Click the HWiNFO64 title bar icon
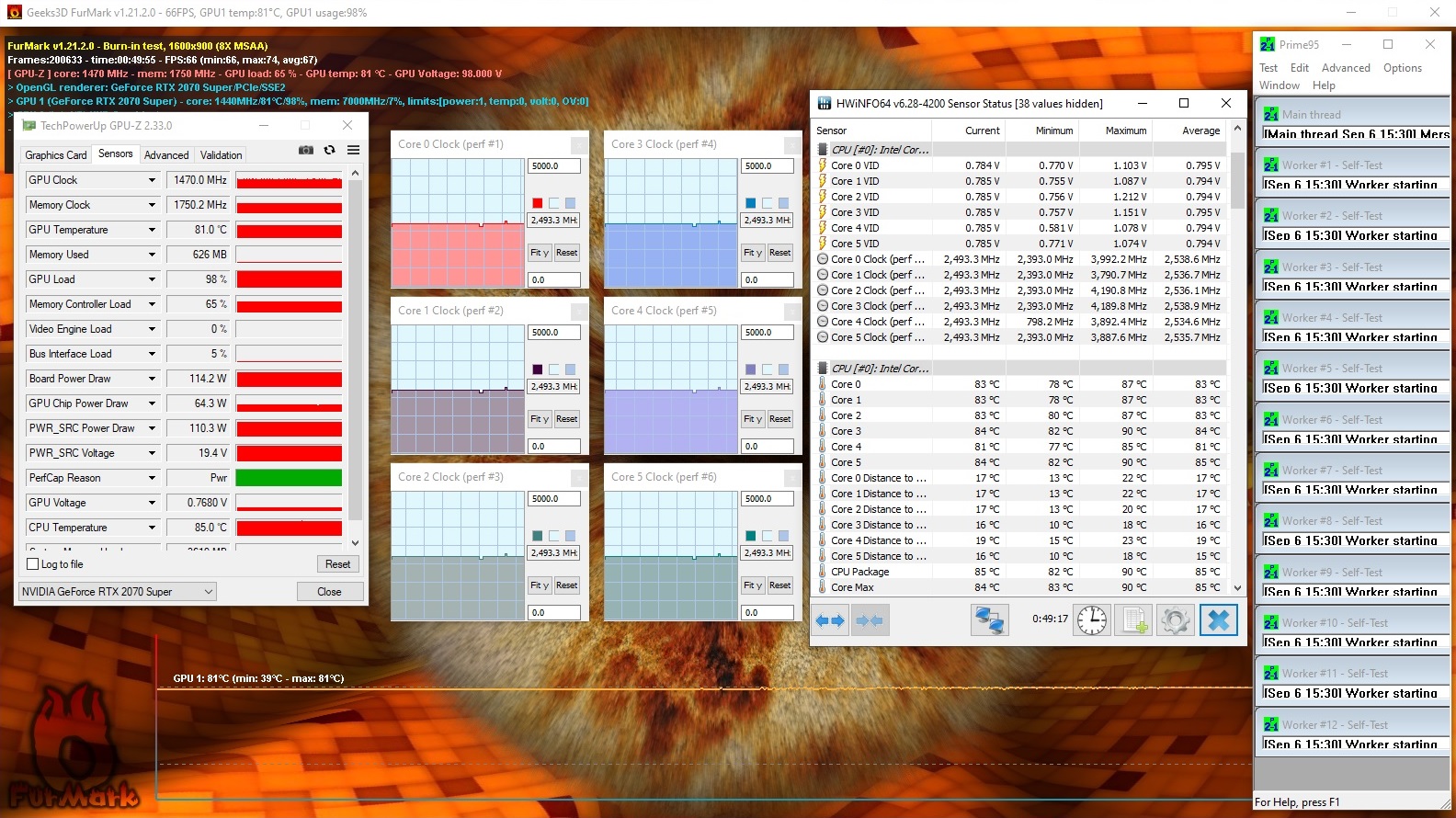Viewport: 1456px width, 818px height. point(825,104)
